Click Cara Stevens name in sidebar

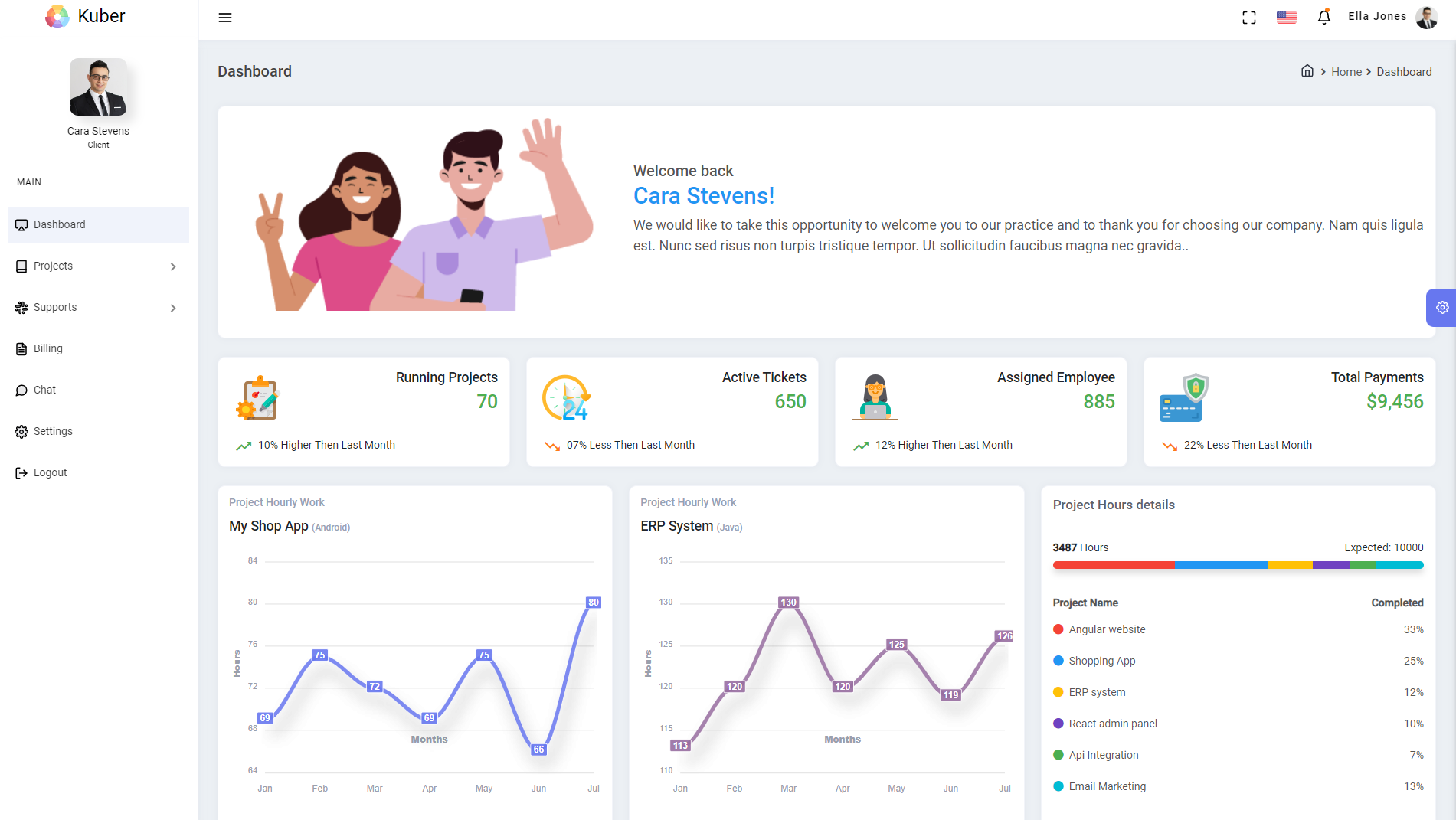(98, 132)
